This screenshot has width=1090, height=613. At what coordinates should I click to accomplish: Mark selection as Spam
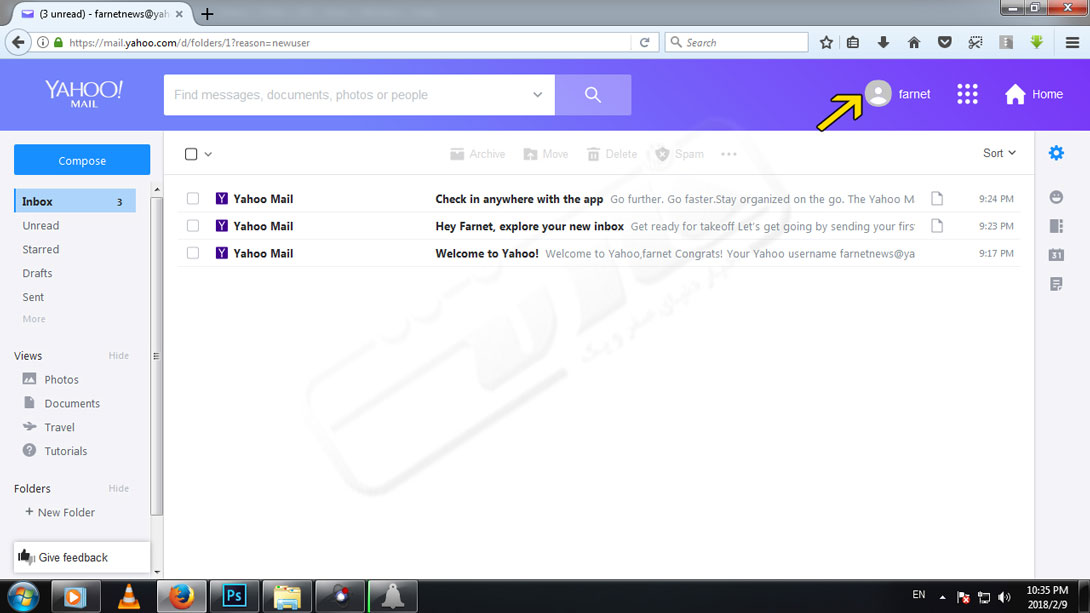pyautogui.click(x=679, y=154)
